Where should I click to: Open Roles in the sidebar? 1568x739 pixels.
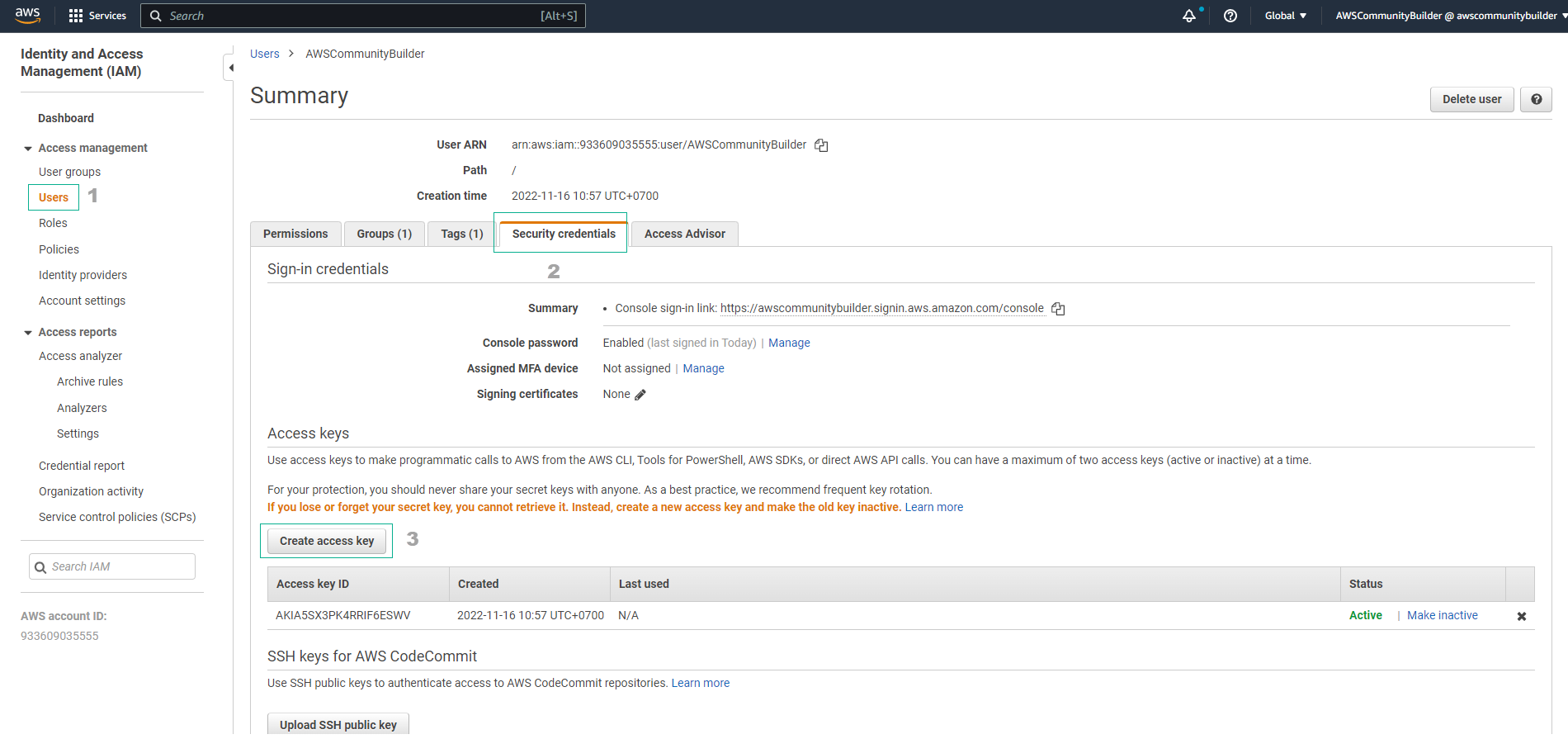tap(53, 223)
